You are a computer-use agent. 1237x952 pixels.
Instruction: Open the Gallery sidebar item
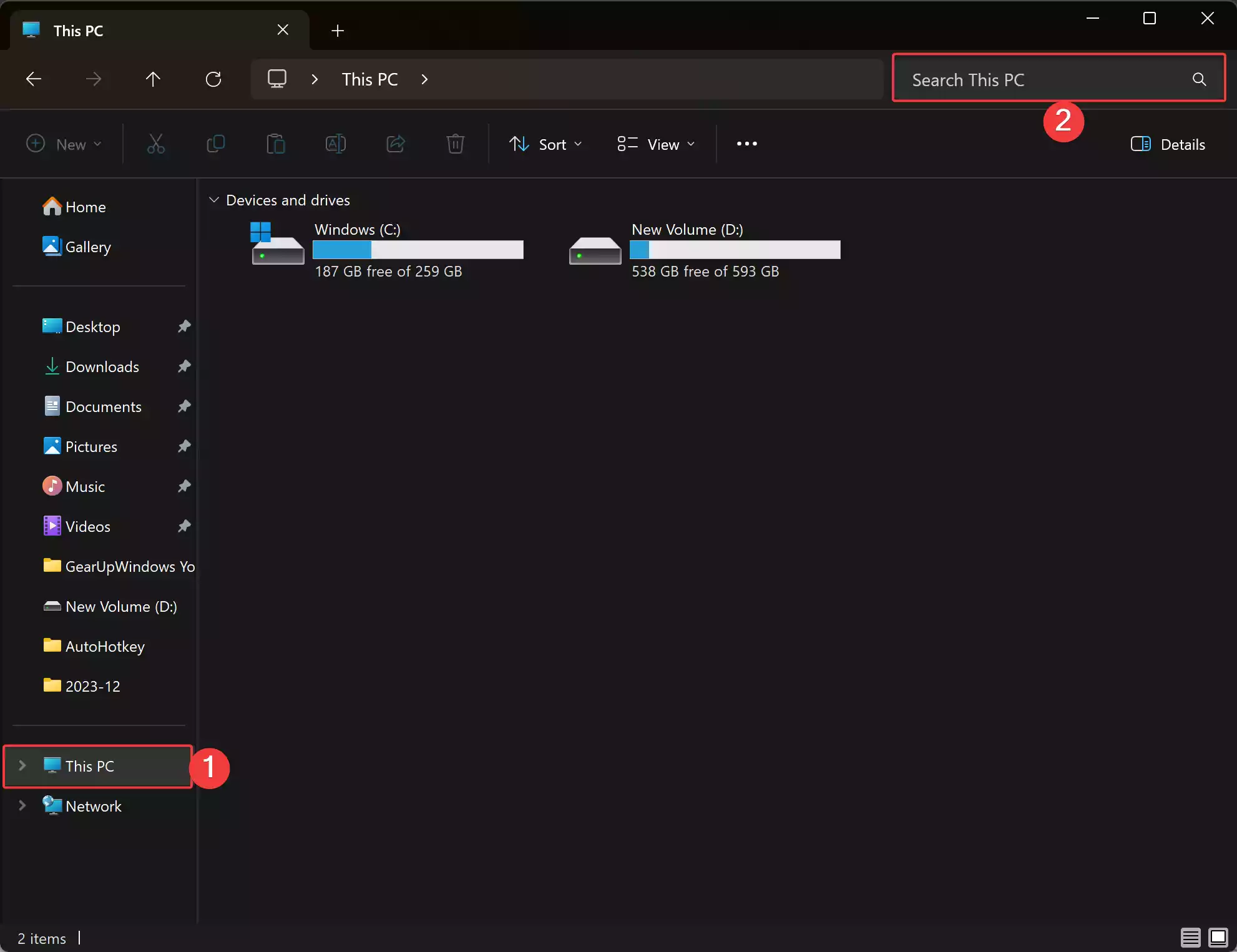click(x=88, y=247)
